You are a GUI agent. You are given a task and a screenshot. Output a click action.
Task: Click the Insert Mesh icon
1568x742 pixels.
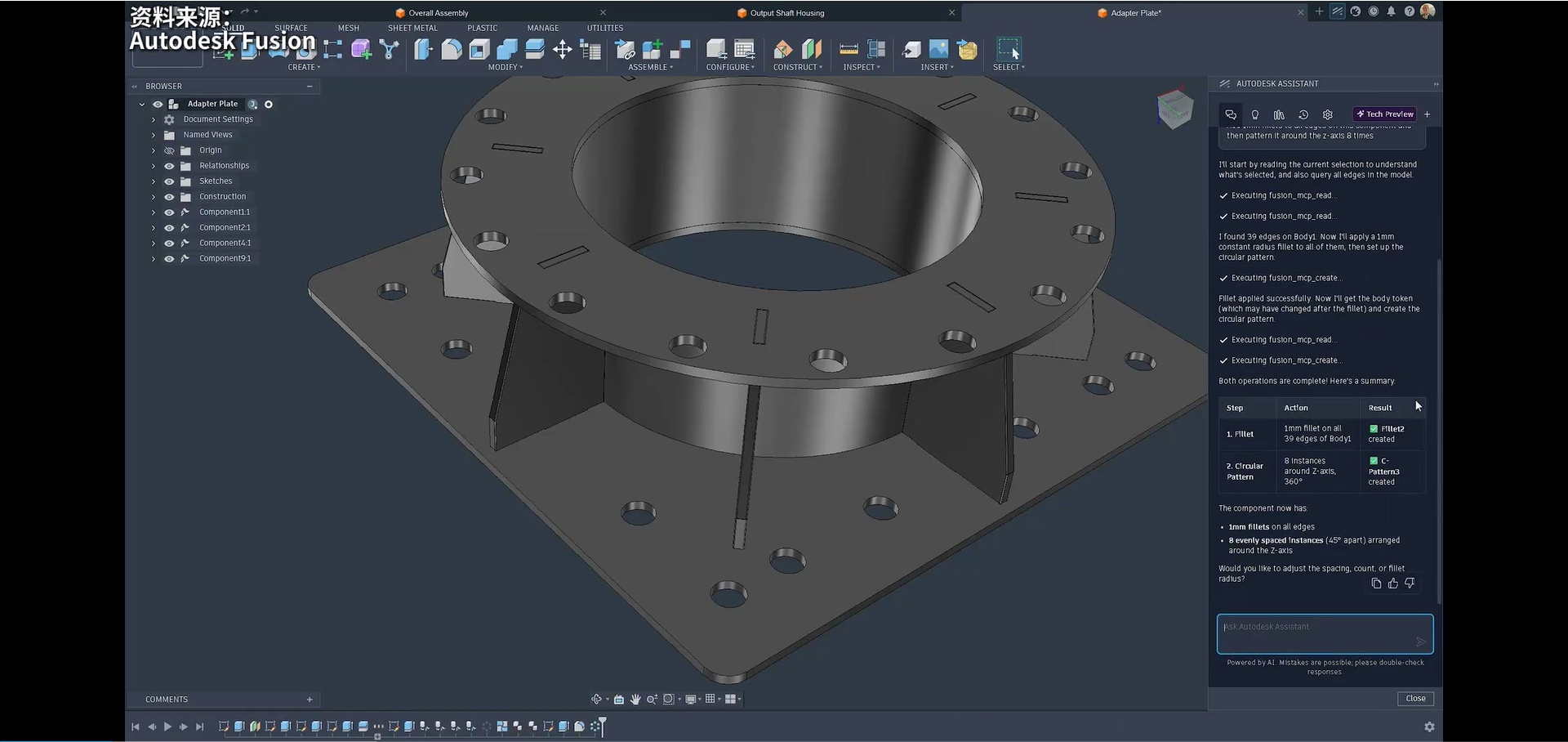pos(967,50)
